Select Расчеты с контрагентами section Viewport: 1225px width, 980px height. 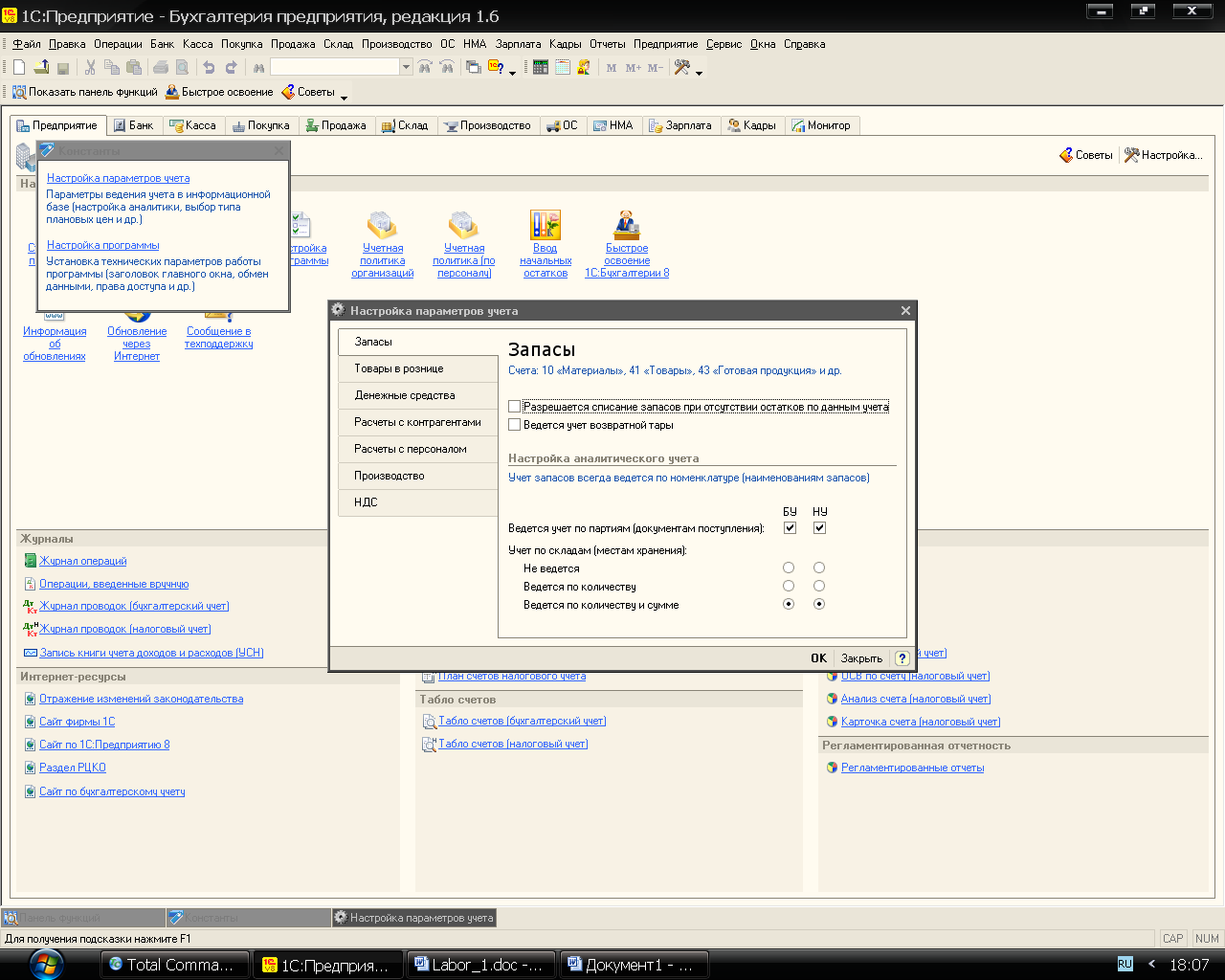(418, 422)
